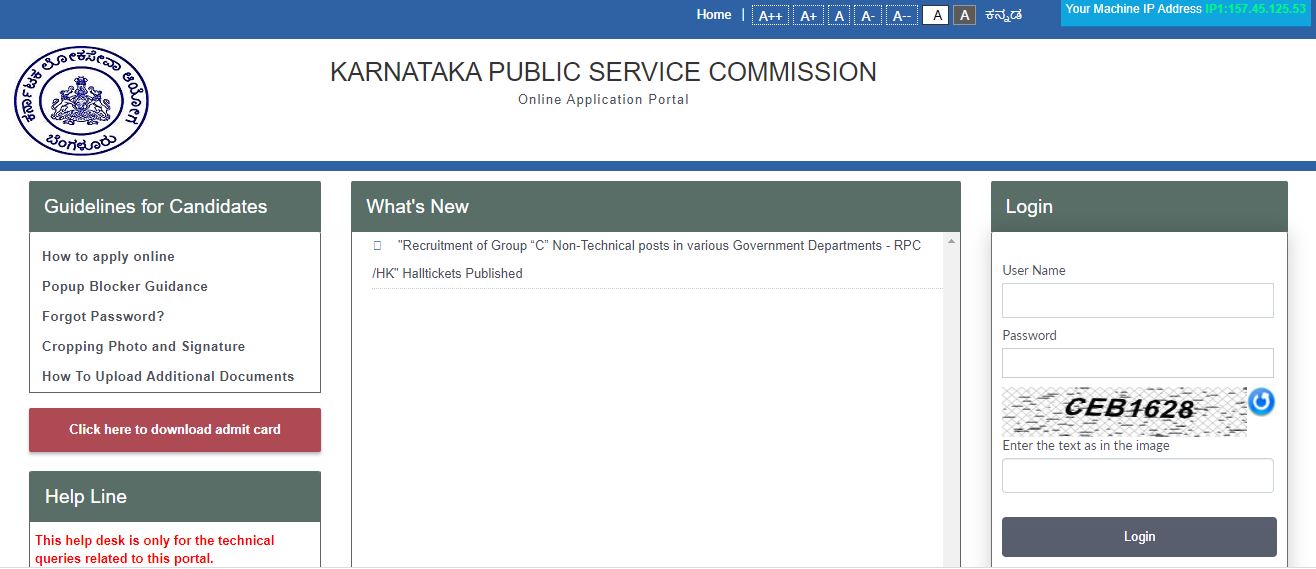
Task: Select the A+ larger font size button
Action: tap(808, 16)
